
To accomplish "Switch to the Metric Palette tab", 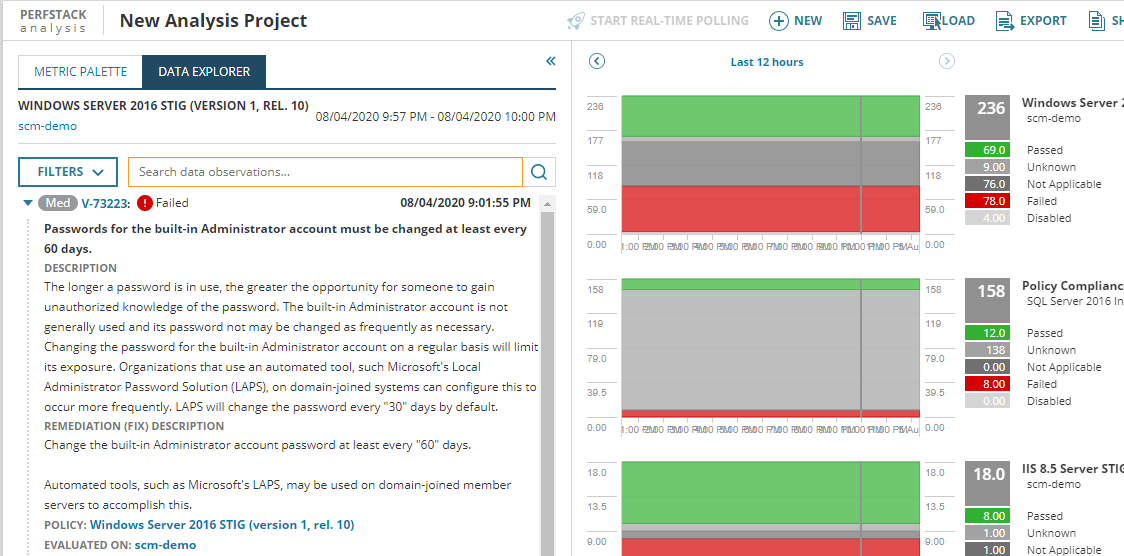I will (x=80, y=72).
